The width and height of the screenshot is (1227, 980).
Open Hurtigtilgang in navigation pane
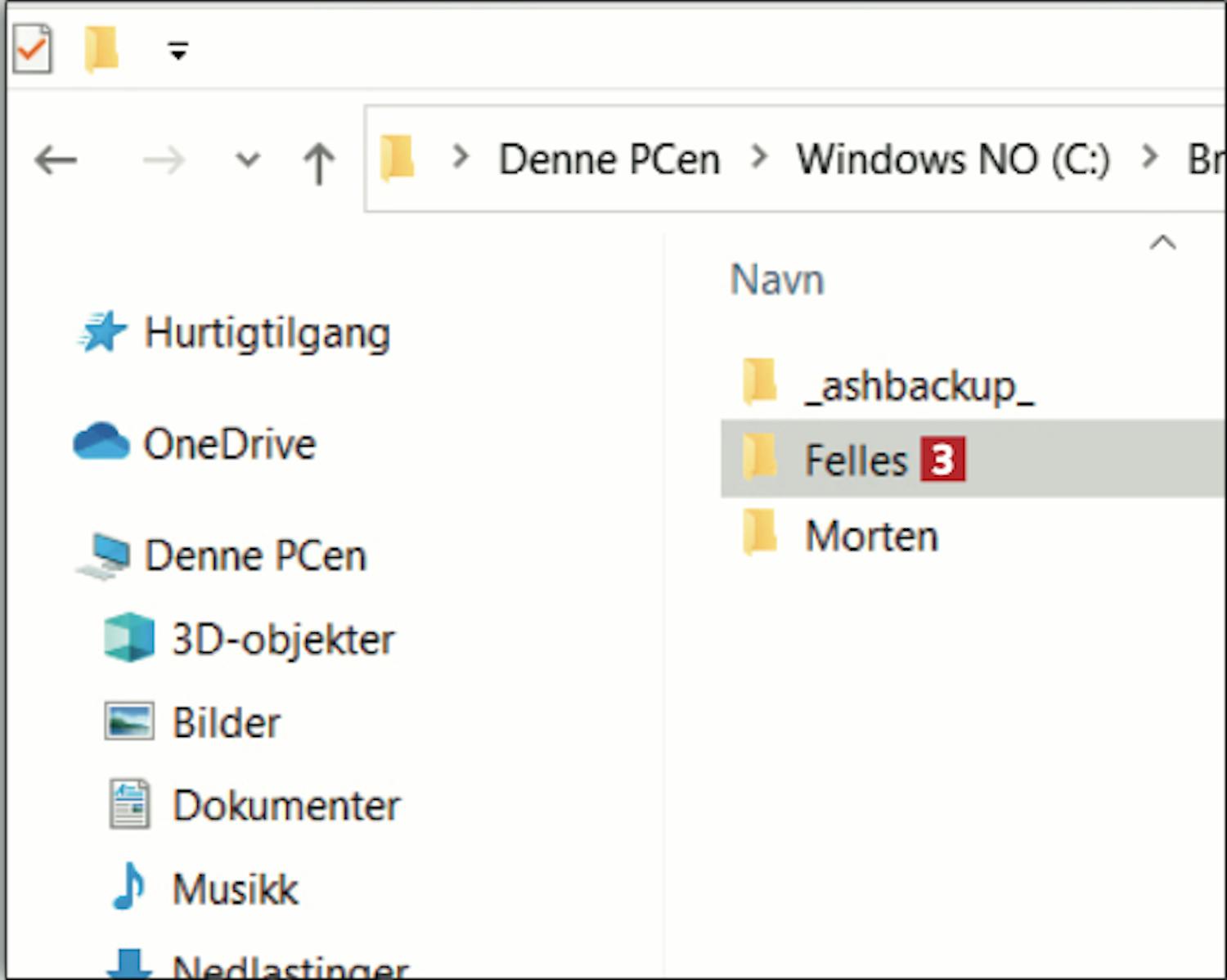[x=267, y=334]
